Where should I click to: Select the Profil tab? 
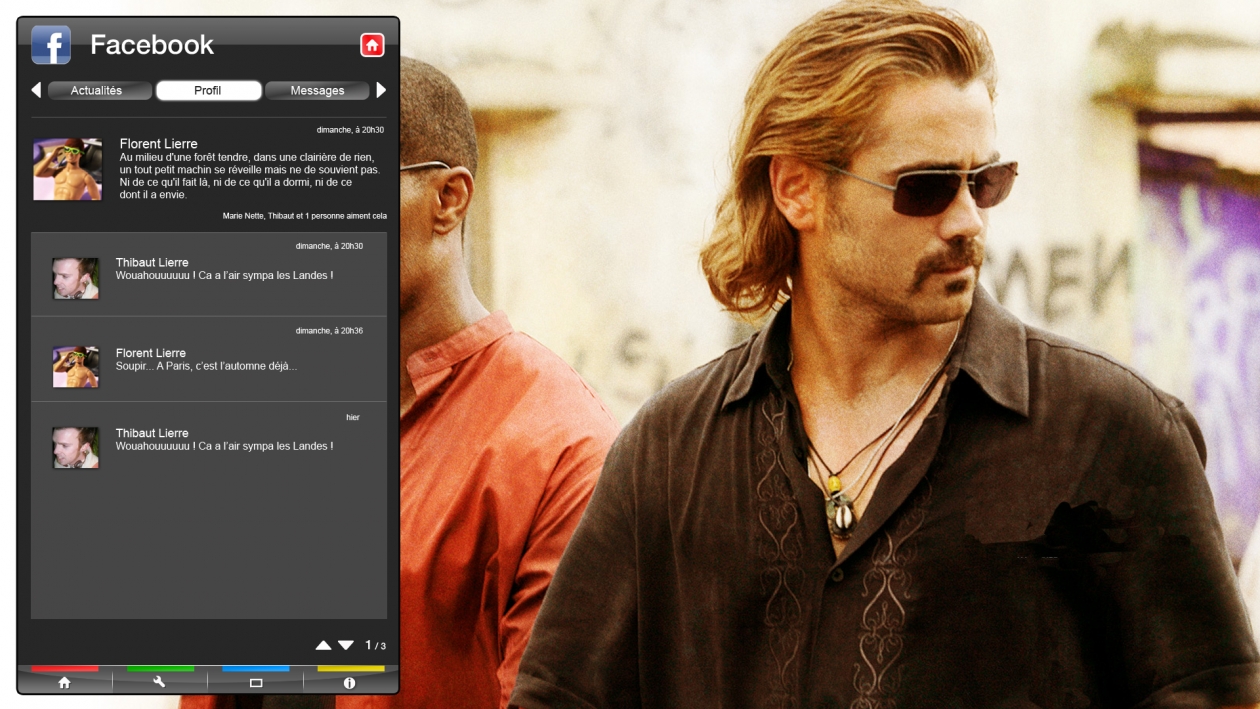tap(208, 91)
